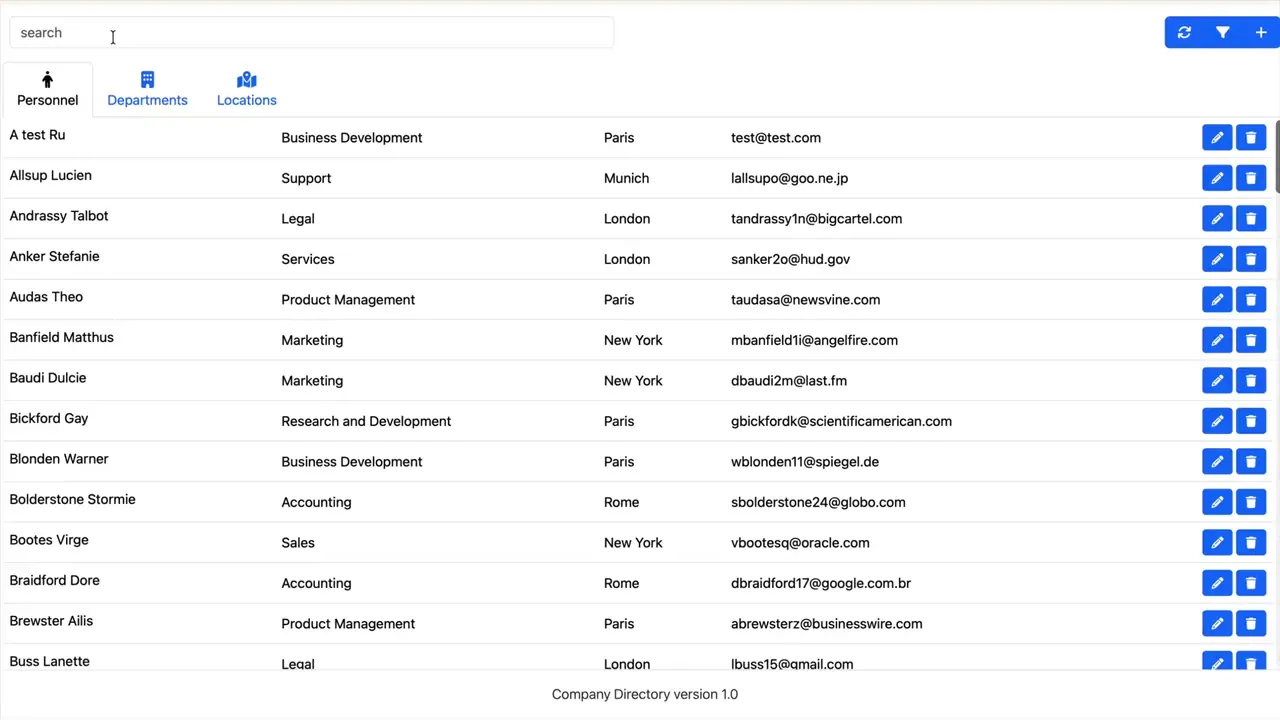Edit Bickford Gay record
Screen dimensions: 1280x720
1217,421
